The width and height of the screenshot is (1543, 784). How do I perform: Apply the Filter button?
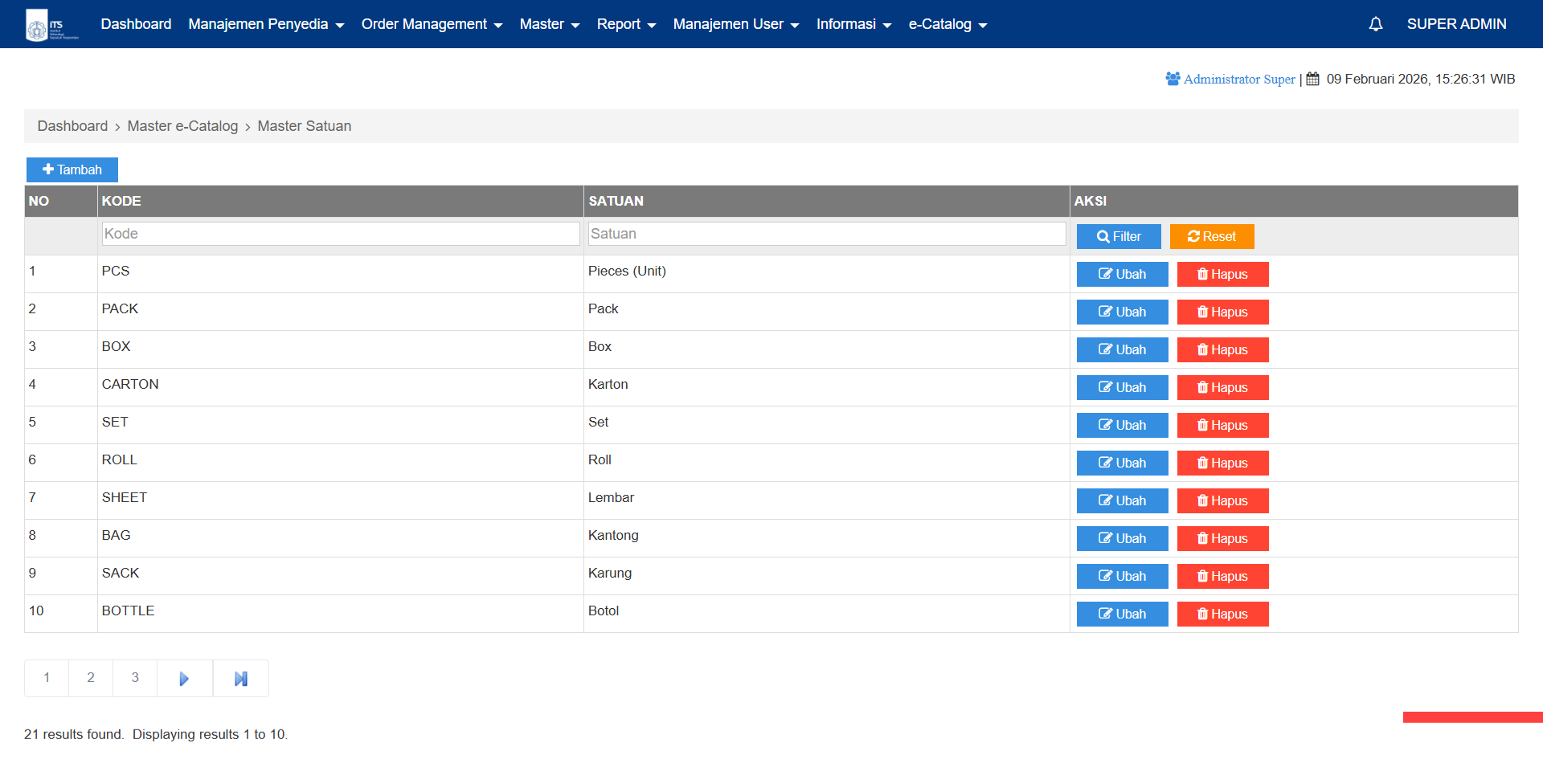1119,236
